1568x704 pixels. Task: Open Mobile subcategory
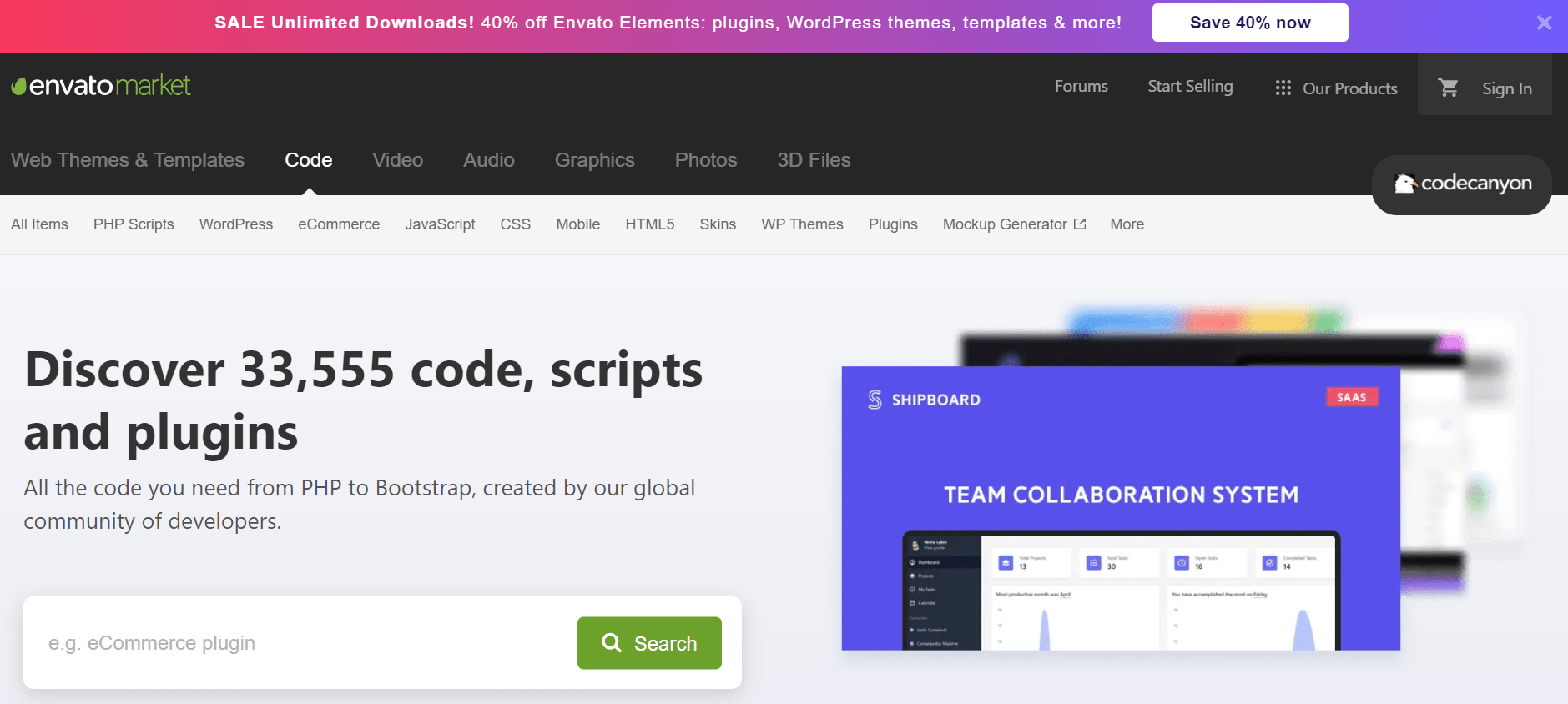tap(578, 224)
